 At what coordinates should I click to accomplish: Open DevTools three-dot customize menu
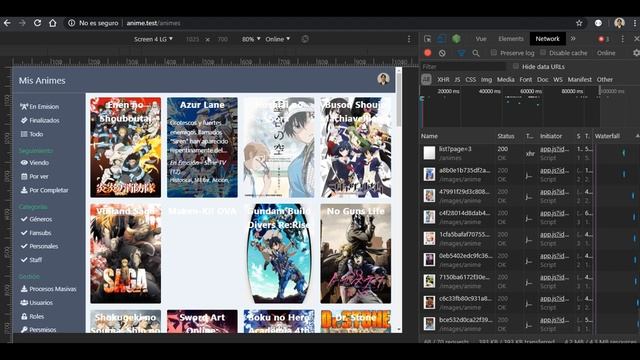pos(622,39)
